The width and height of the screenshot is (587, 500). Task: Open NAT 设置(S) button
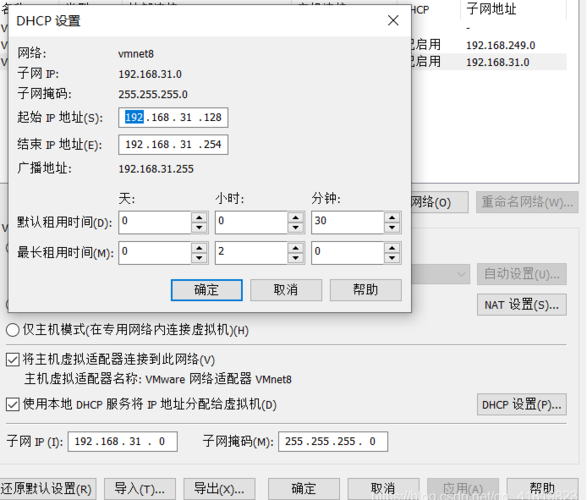tap(521, 305)
